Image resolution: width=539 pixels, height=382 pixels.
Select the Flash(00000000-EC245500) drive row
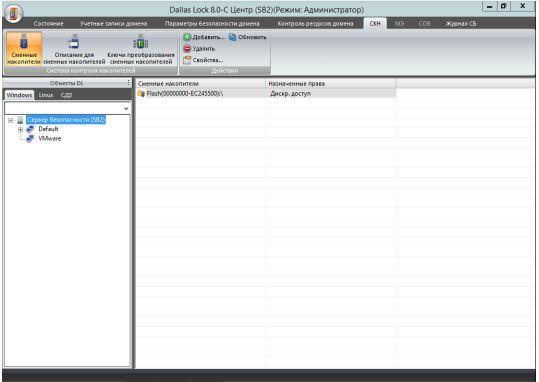(x=266, y=94)
